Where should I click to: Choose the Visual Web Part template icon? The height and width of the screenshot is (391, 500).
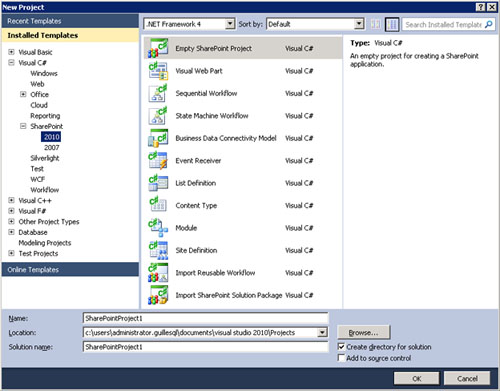tap(158, 71)
